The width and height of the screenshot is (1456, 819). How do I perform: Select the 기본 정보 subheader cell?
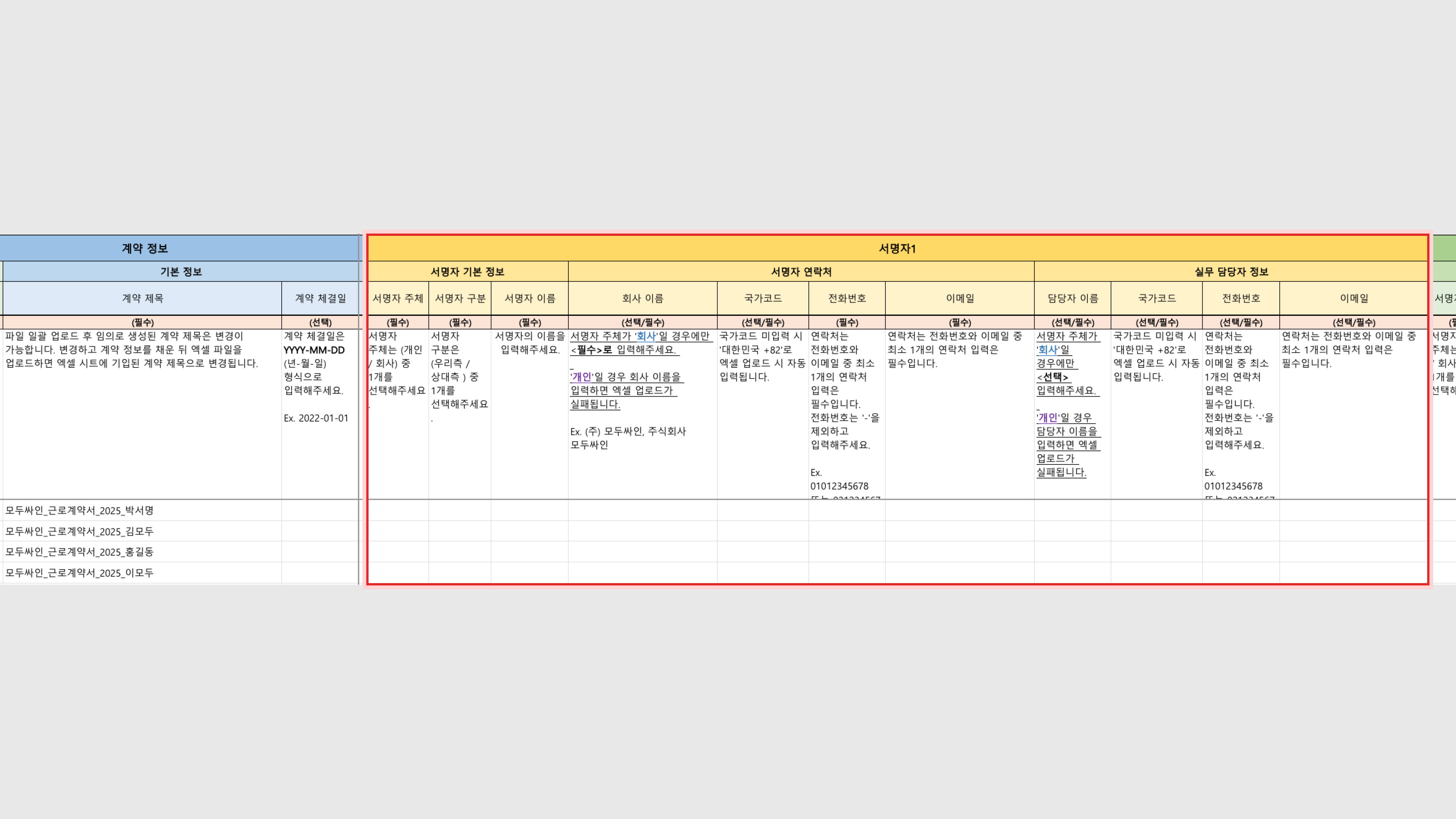(x=181, y=272)
